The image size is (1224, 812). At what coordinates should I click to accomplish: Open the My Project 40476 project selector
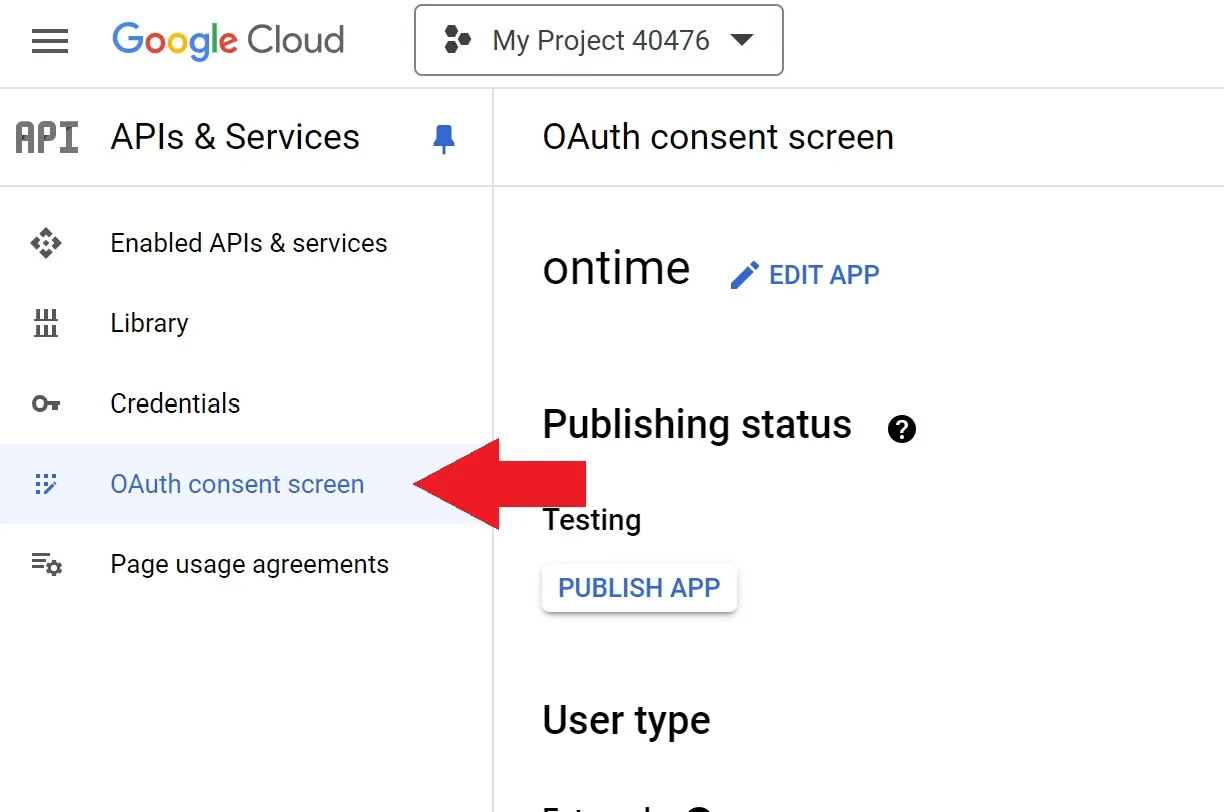(598, 41)
